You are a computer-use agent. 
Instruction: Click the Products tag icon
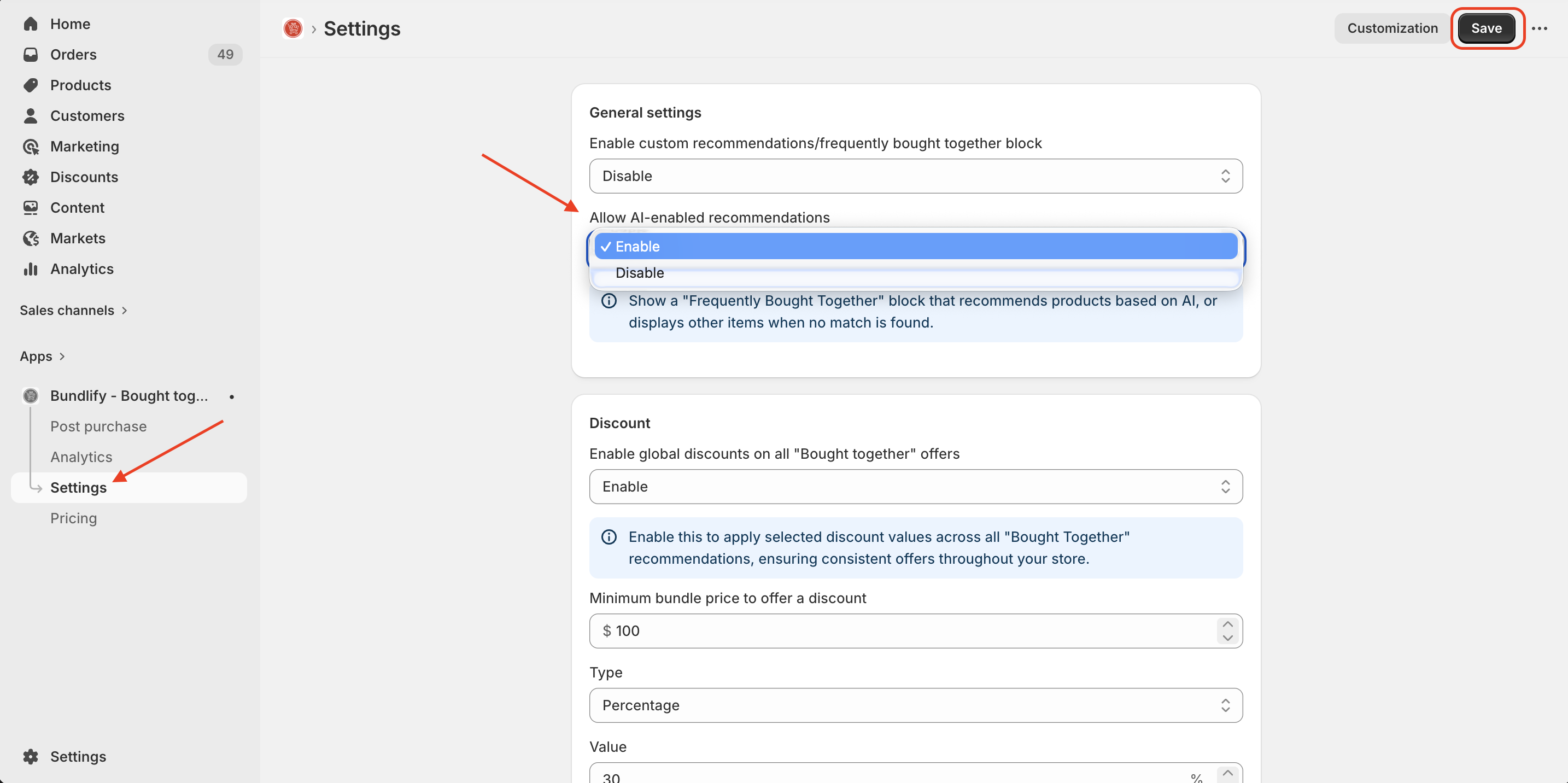click(x=31, y=85)
